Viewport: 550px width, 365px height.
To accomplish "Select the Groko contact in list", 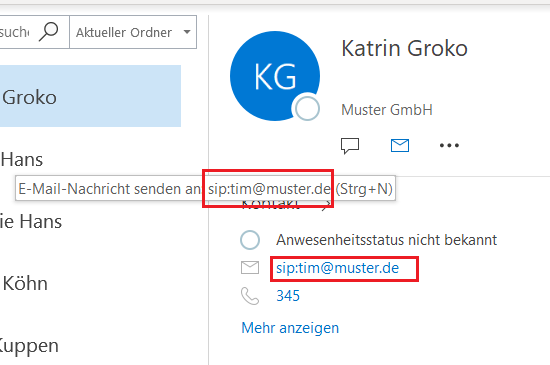I will [x=90, y=96].
